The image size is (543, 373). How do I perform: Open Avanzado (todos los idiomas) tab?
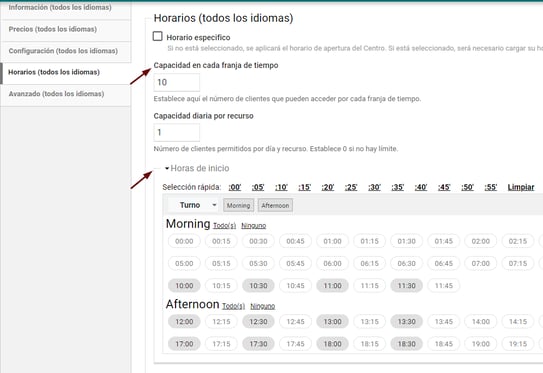(65, 94)
